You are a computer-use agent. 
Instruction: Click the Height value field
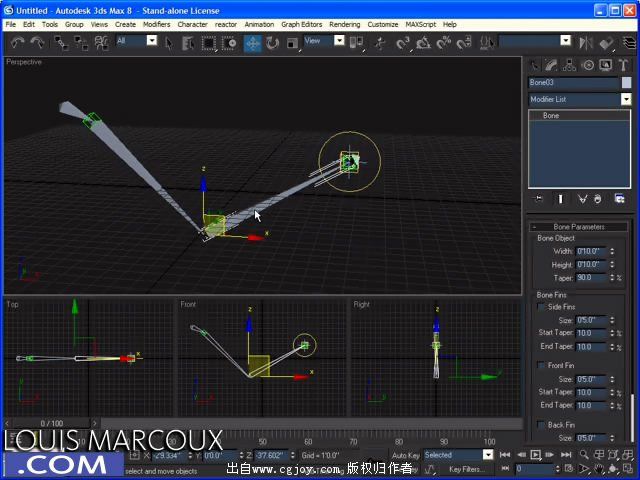pyautogui.click(x=591, y=265)
